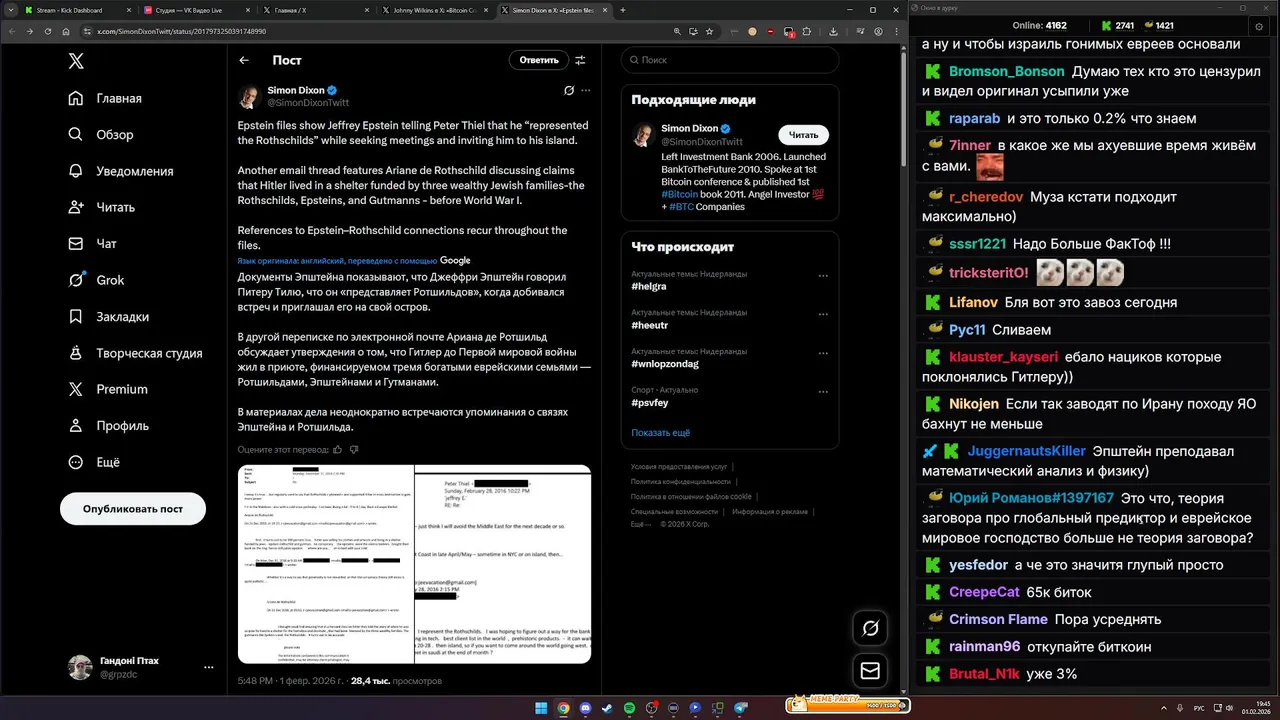Open Обзор search page

tap(101, 135)
